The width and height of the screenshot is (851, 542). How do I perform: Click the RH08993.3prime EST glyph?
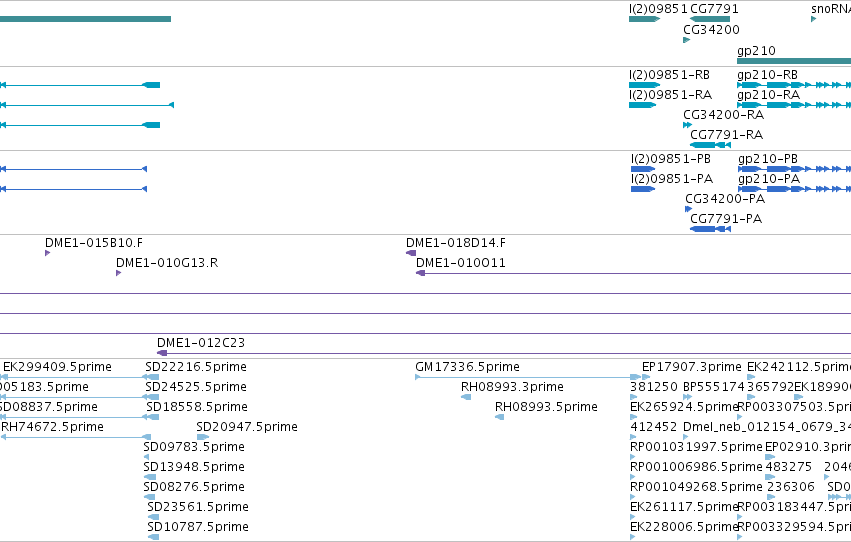coord(466,397)
